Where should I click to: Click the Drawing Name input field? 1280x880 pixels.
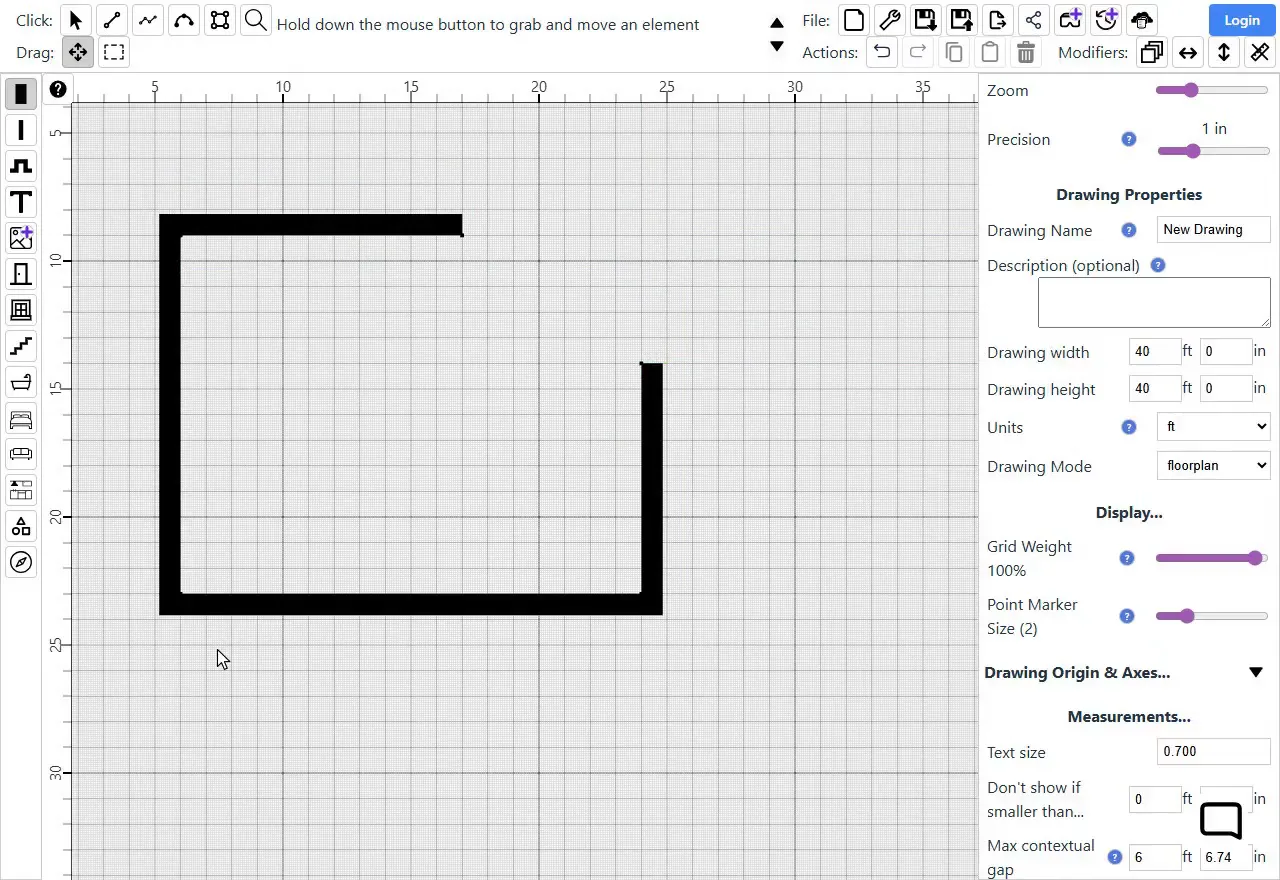click(1213, 229)
